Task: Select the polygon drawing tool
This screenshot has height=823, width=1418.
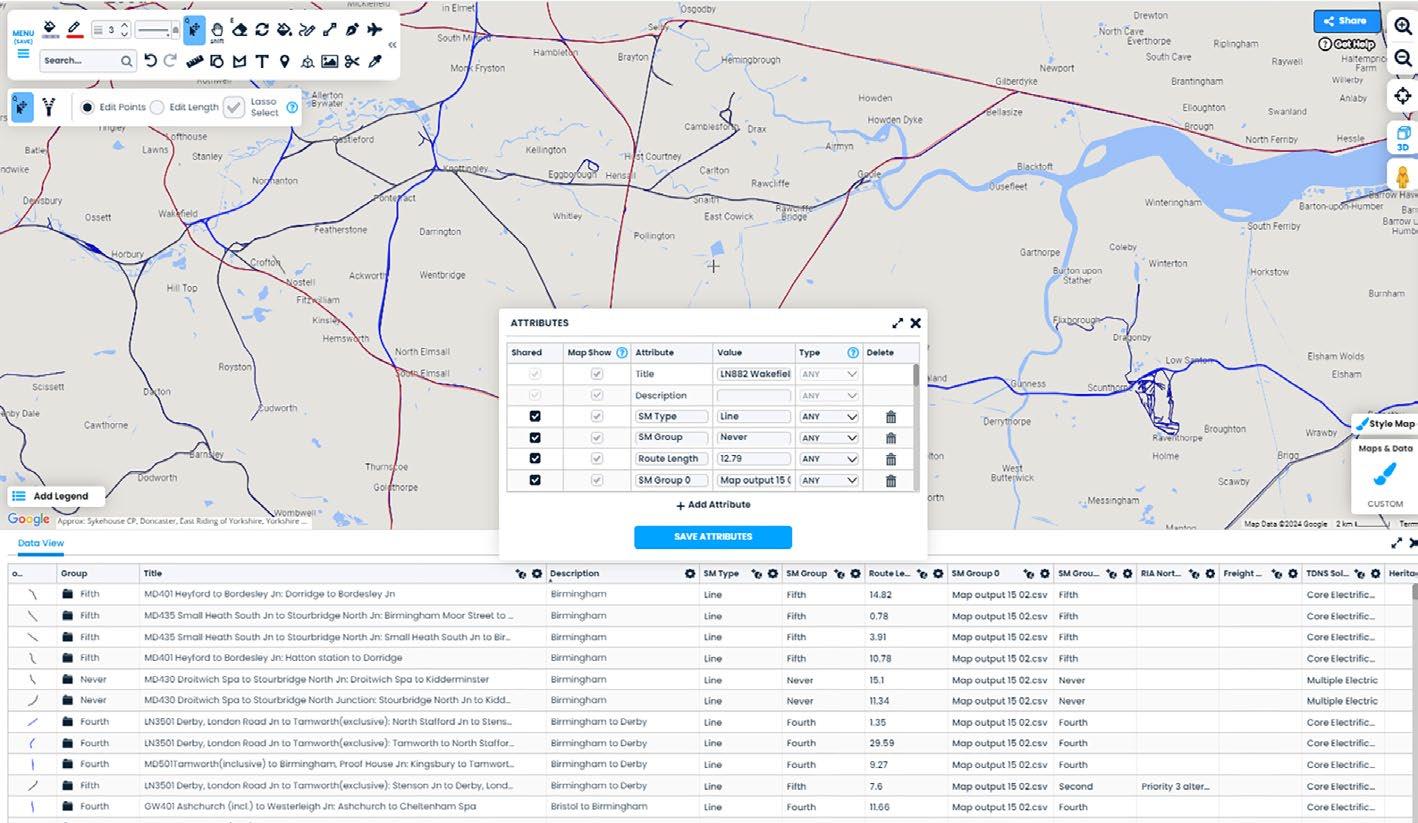Action: click(x=239, y=61)
